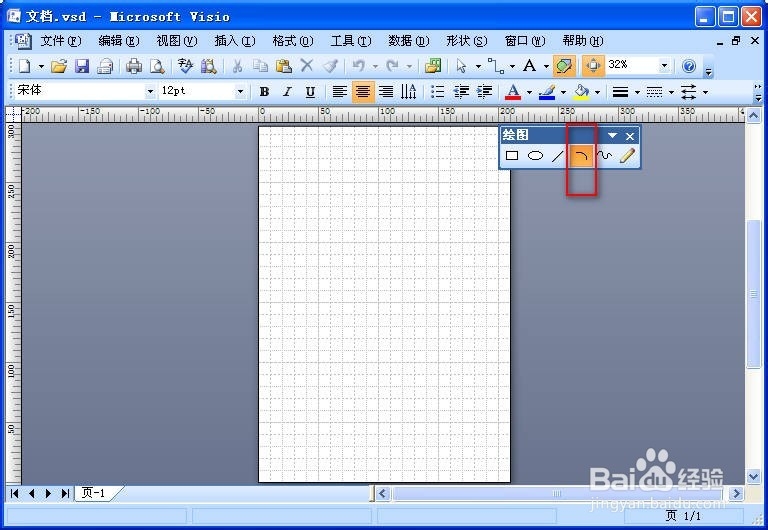Open the 帮助(H) menu
The height and width of the screenshot is (530, 768).
pos(583,41)
